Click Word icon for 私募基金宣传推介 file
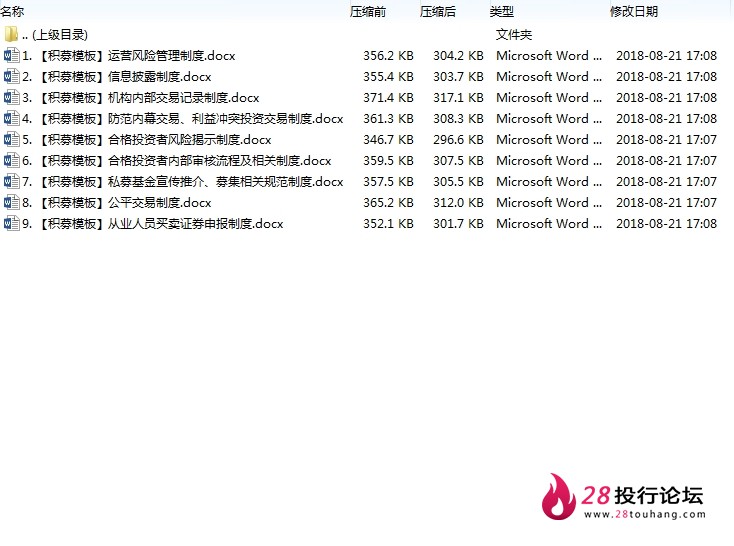The height and width of the screenshot is (546, 734). tap(12, 182)
